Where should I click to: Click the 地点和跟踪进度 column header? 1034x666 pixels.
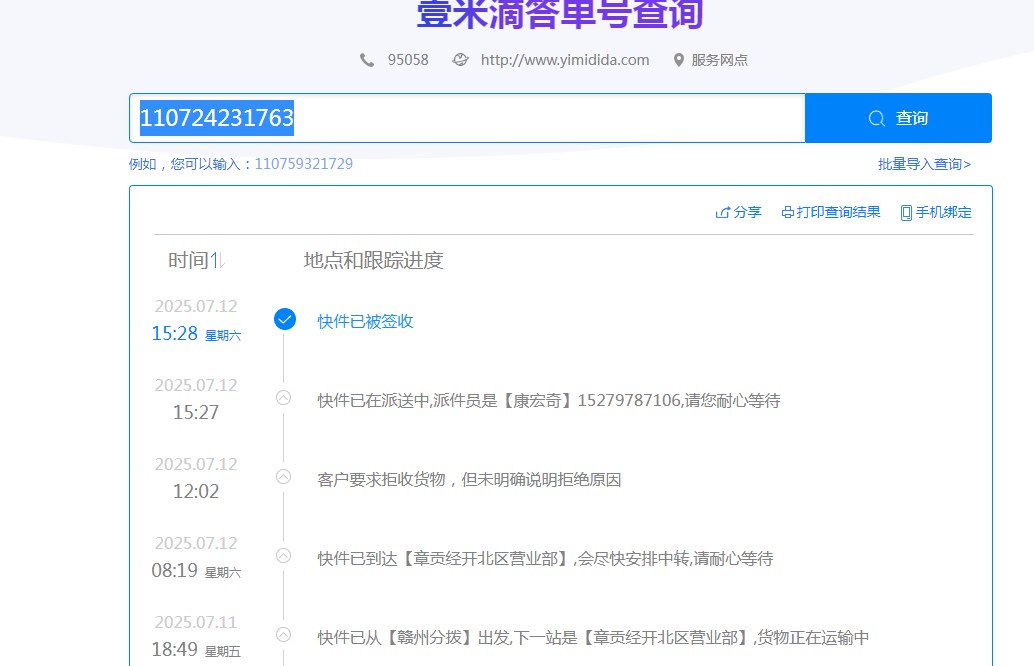tap(373, 260)
